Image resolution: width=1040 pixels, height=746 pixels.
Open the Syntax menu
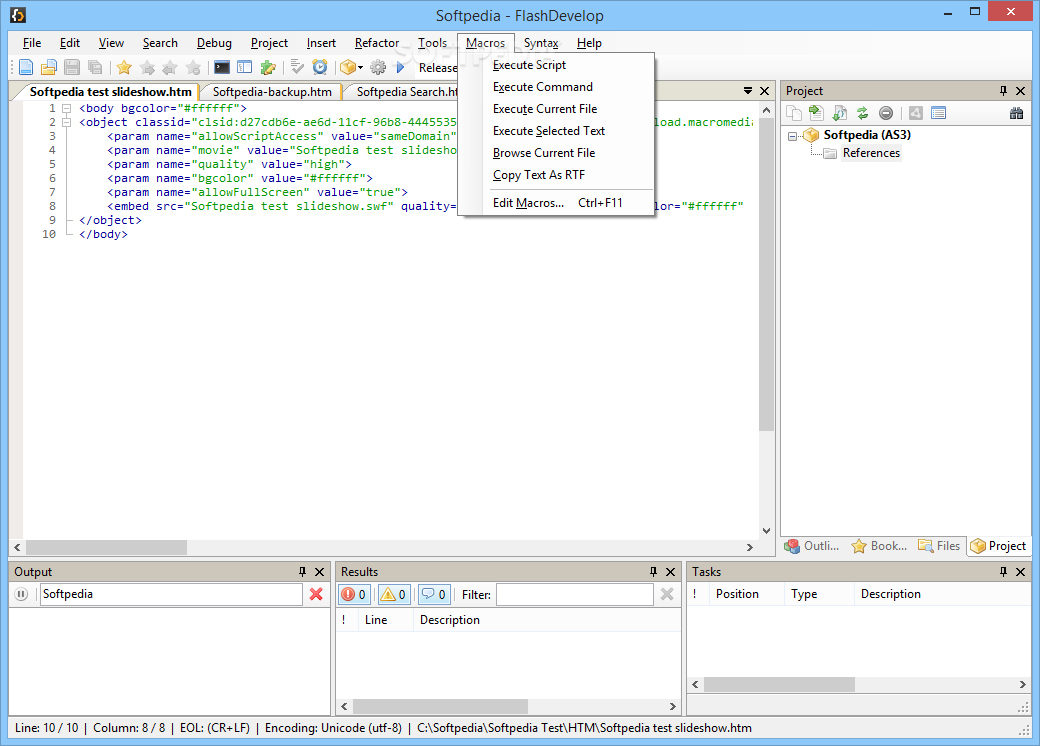click(541, 43)
